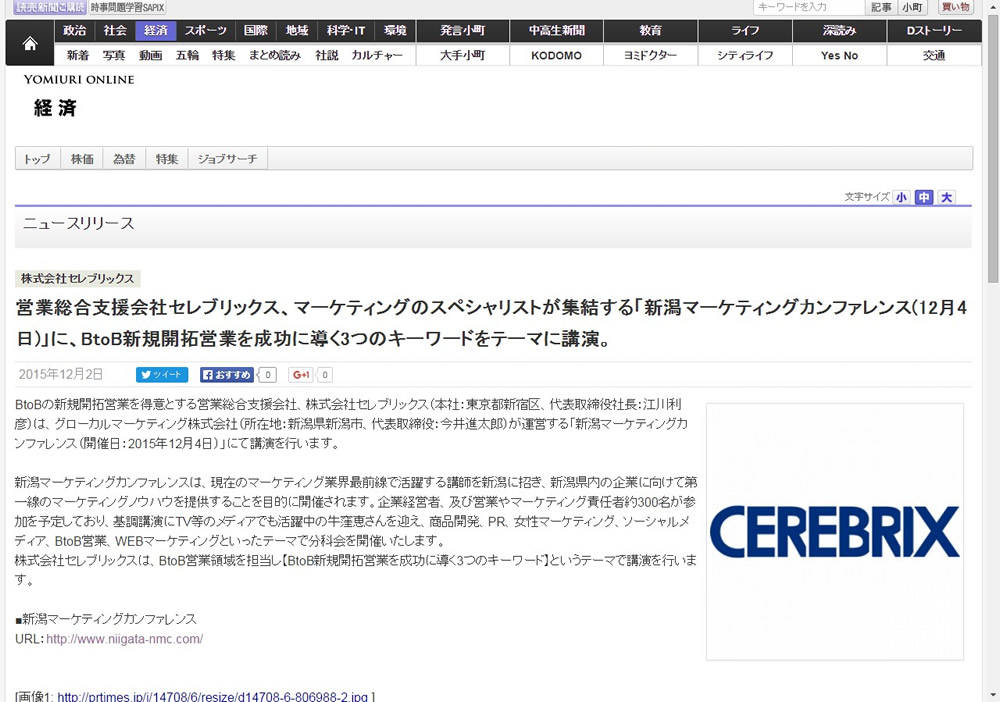This screenshot has width=1000, height=702.
Task: Click the 読売新聞ご購読 banner link
Action: click(x=50, y=7)
